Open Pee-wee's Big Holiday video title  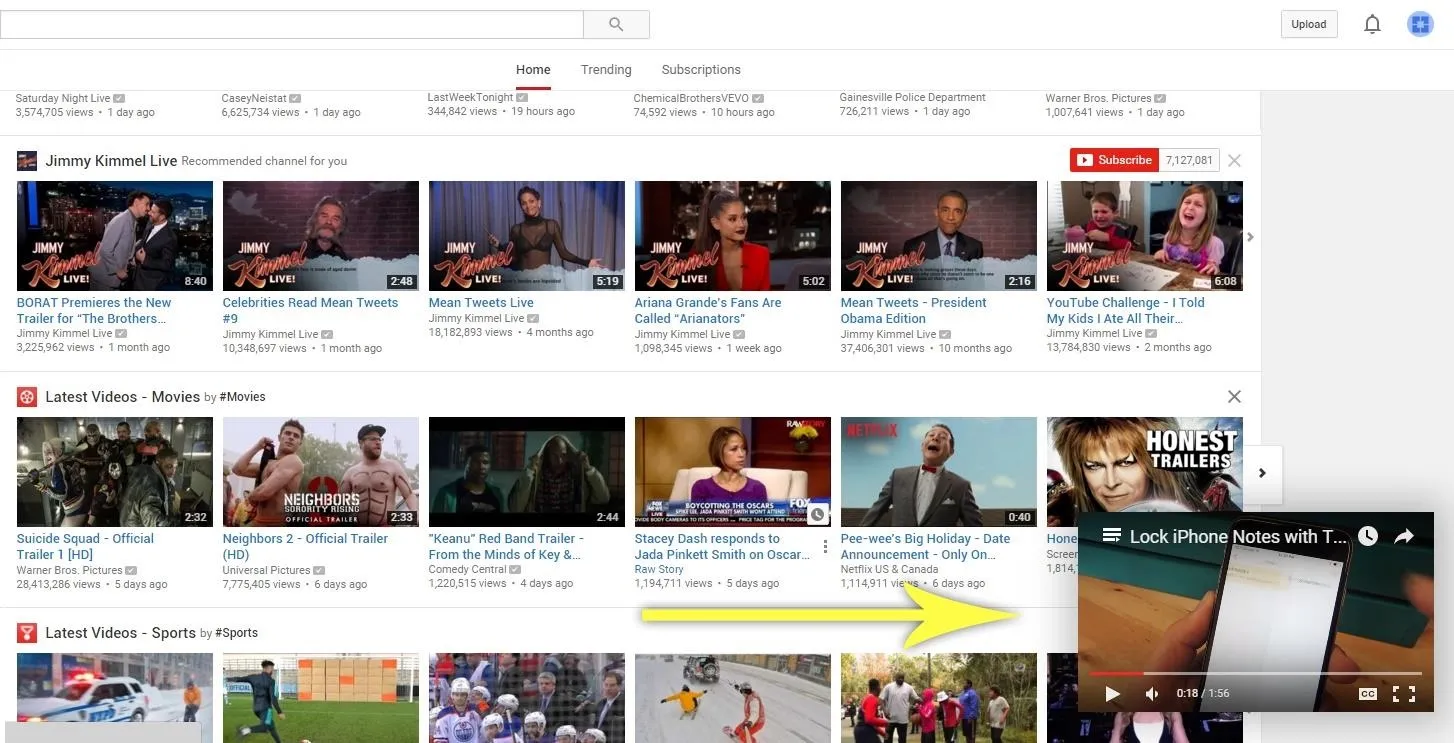pyautogui.click(x=925, y=547)
